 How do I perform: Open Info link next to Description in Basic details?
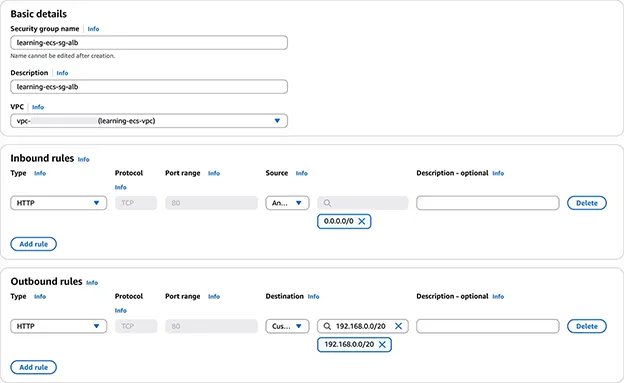tap(62, 73)
